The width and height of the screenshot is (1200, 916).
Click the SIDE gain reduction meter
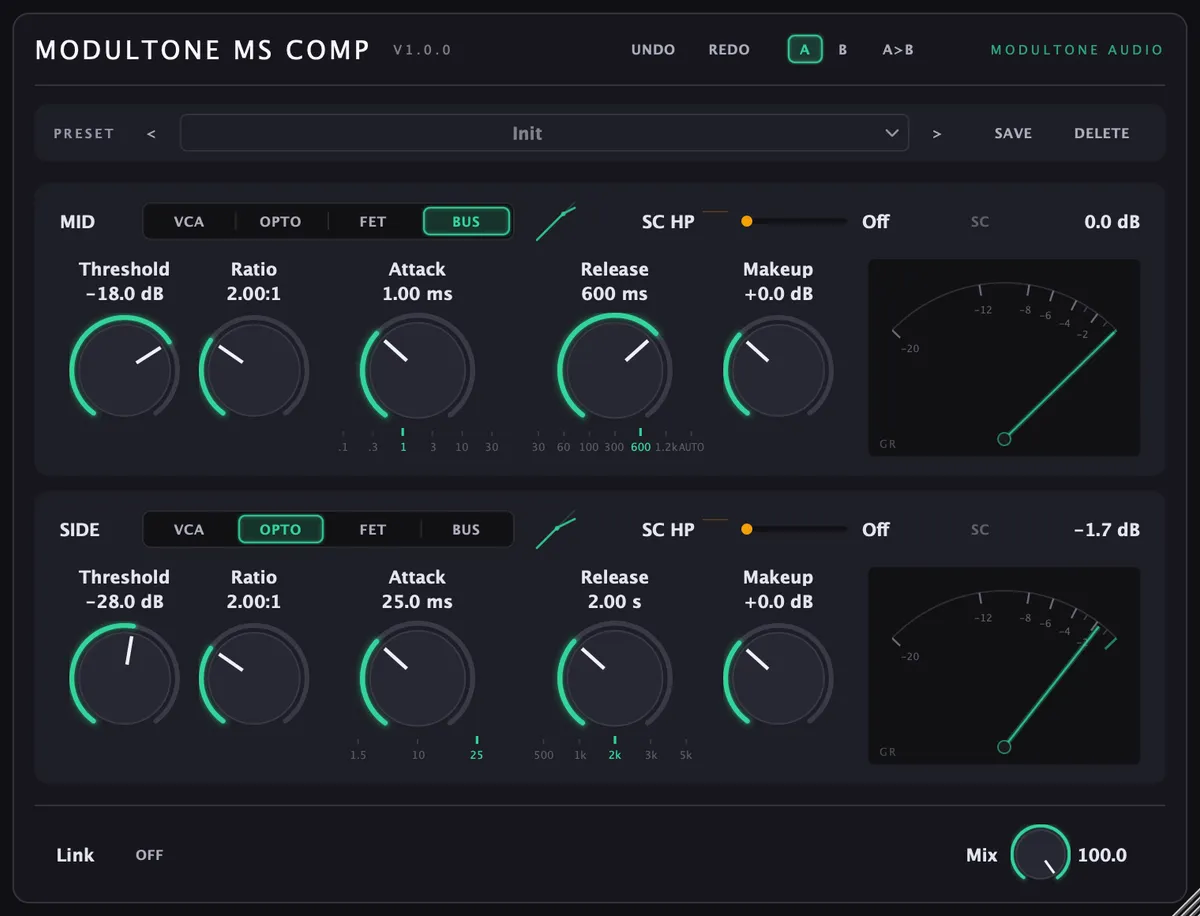click(1004, 666)
